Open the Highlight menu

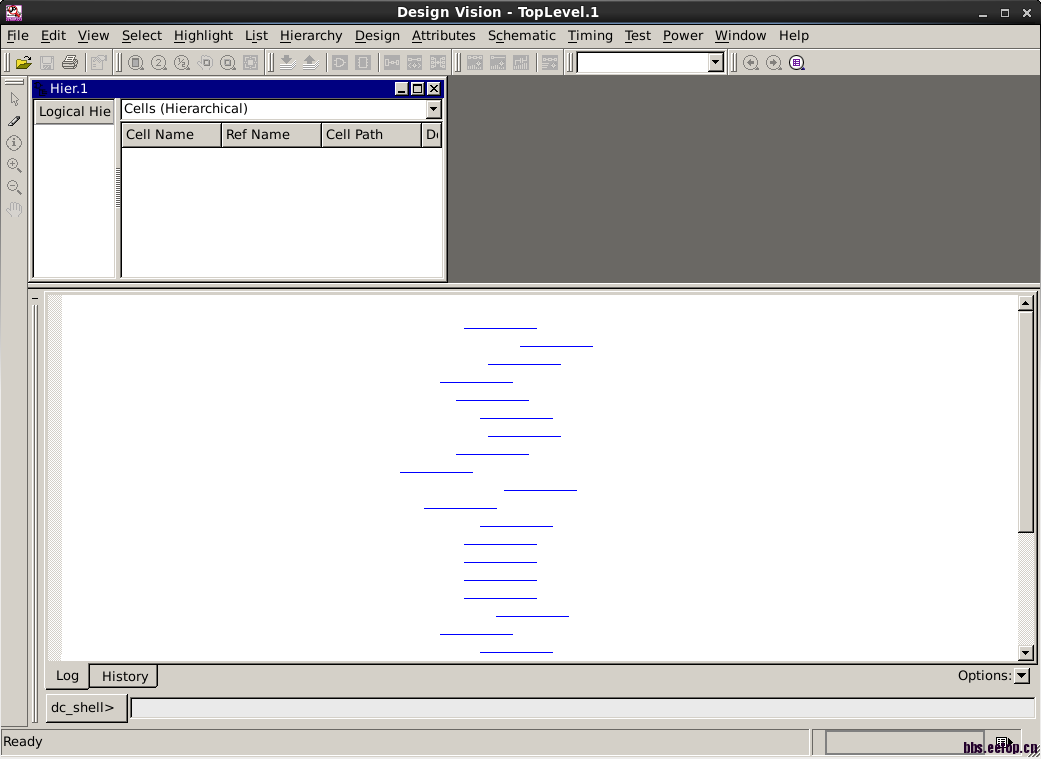pos(203,35)
